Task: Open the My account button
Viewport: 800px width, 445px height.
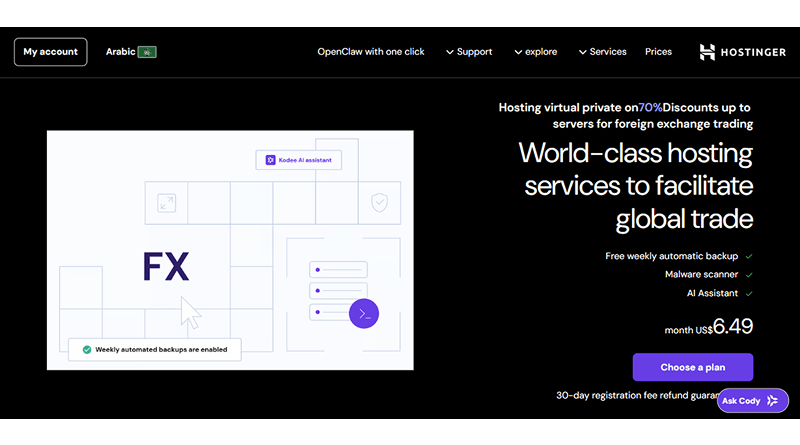Action: [51, 52]
